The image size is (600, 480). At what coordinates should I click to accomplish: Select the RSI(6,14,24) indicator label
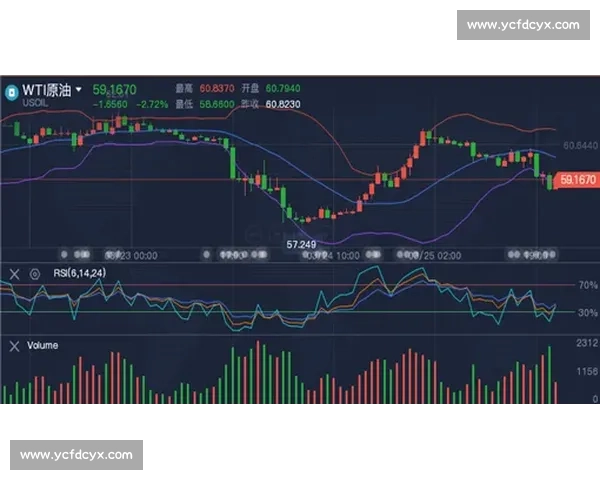[x=78, y=273]
